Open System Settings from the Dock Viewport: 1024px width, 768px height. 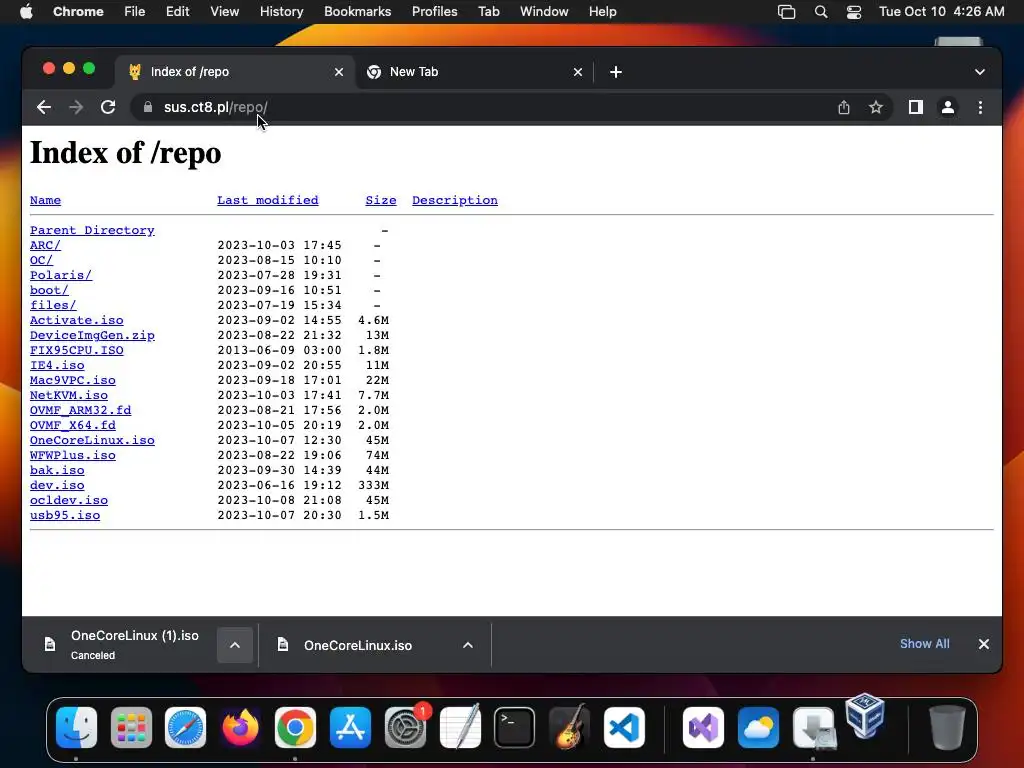405,728
